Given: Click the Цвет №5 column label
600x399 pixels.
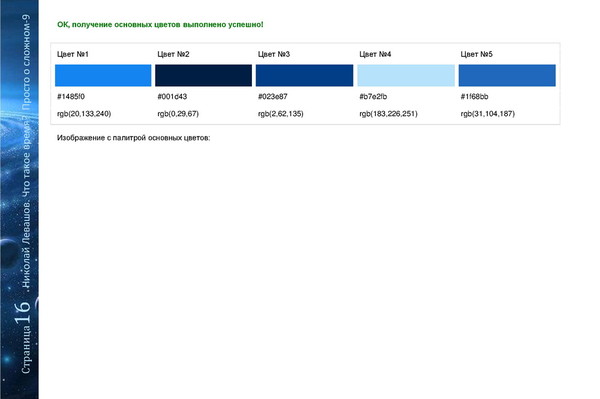Looking at the screenshot, I should click(x=476, y=54).
